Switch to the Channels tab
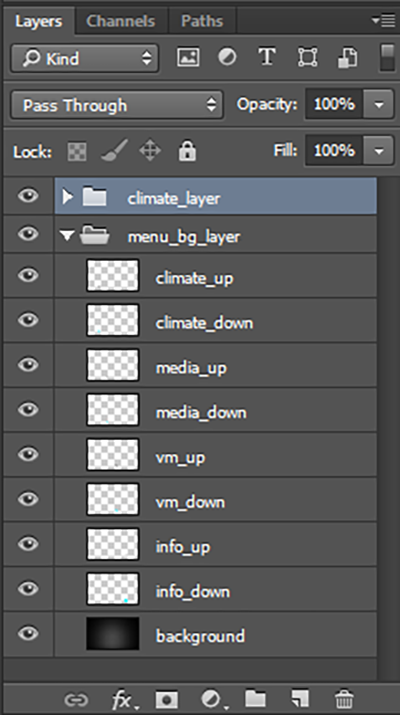This screenshot has width=400, height=715. click(120, 21)
